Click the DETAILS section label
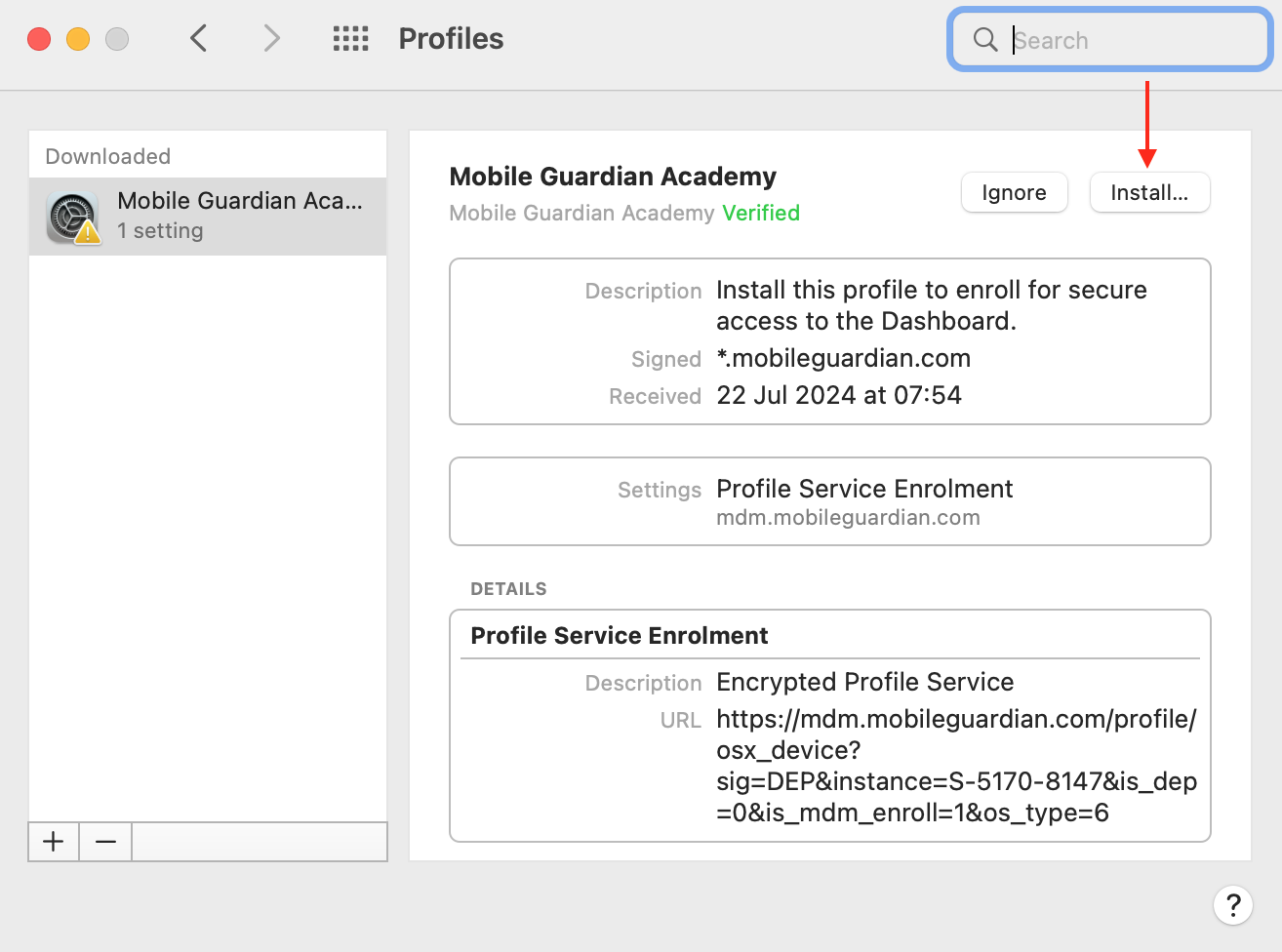This screenshot has width=1282, height=952. (x=508, y=589)
